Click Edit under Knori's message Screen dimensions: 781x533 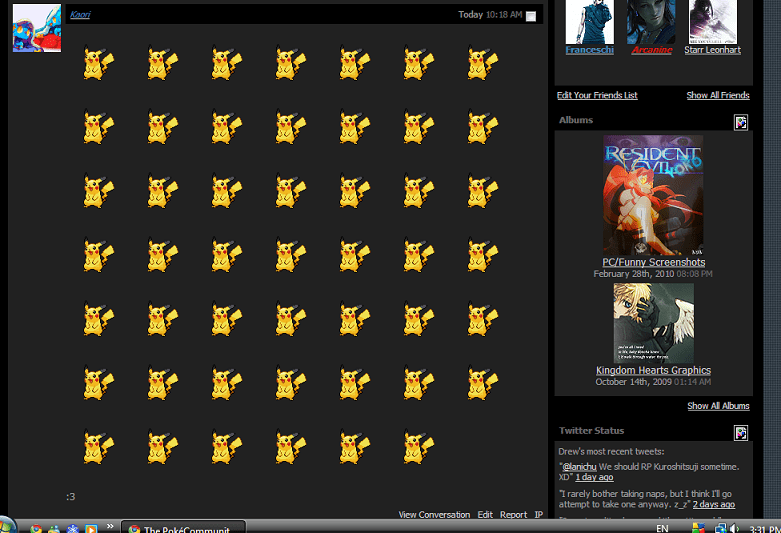click(x=485, y=515)
